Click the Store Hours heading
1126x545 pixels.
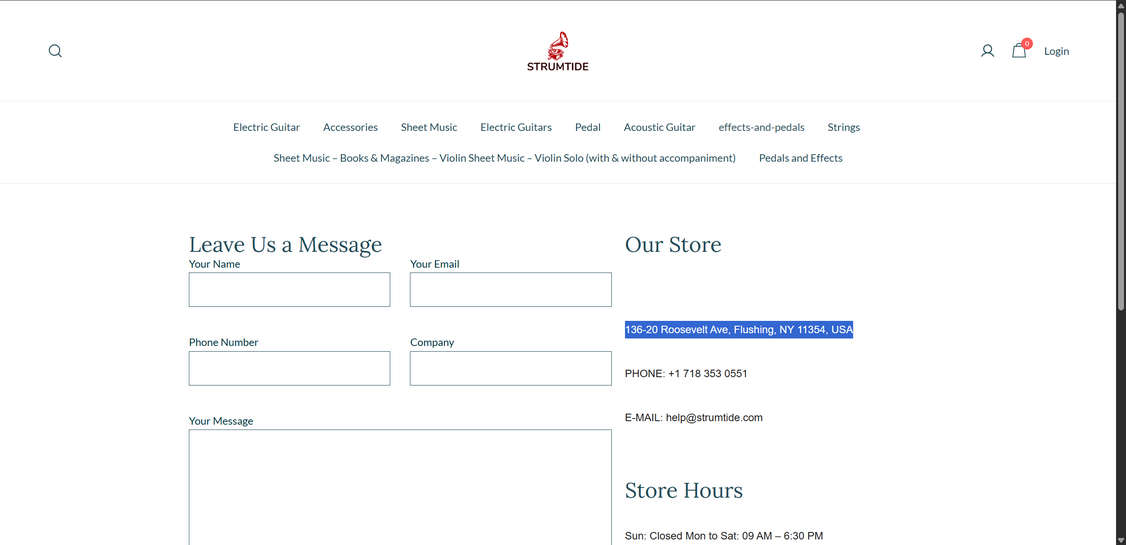point(684,490)
